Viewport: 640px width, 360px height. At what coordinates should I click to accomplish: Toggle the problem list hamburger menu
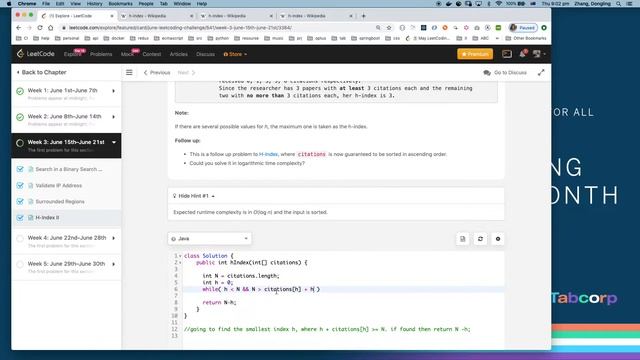(129, 73)
